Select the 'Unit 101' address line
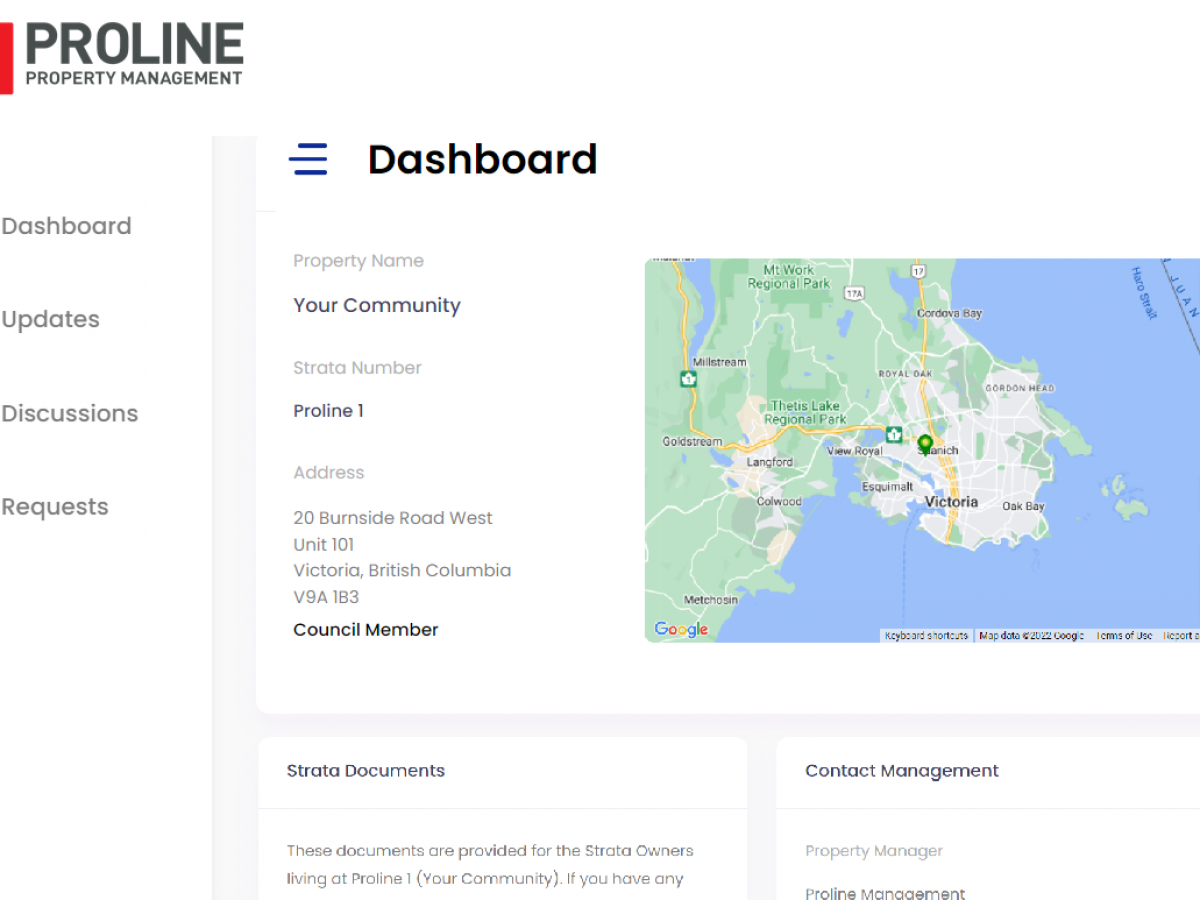 click(323, 545)
